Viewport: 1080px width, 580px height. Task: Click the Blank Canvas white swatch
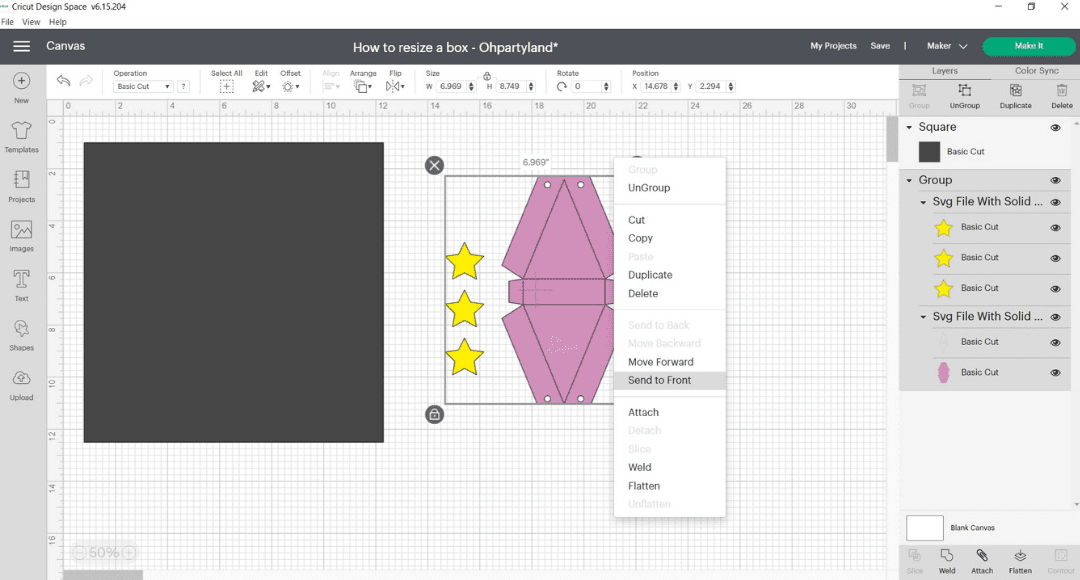[924, 528]
